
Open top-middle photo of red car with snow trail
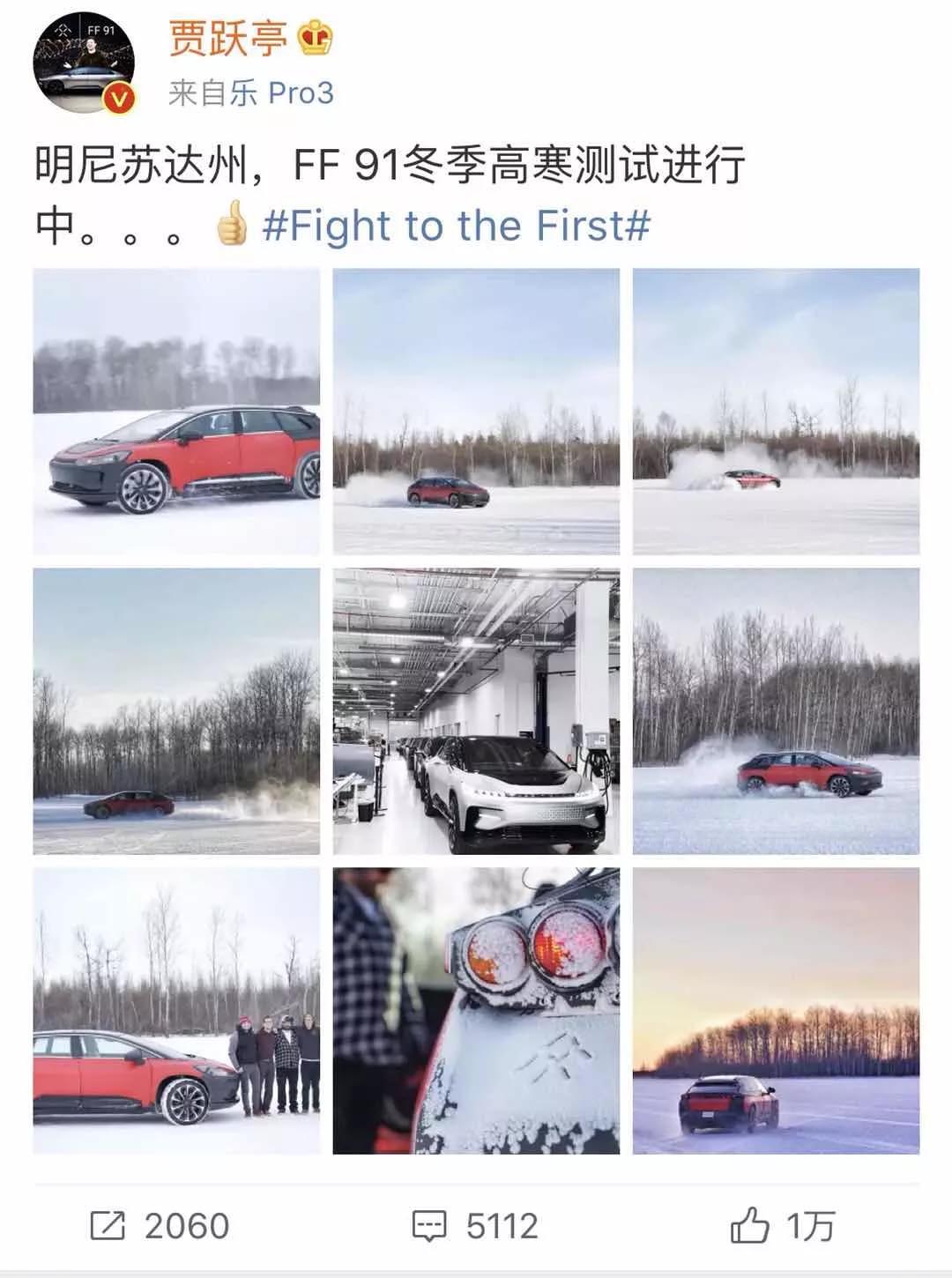[476, 412]
